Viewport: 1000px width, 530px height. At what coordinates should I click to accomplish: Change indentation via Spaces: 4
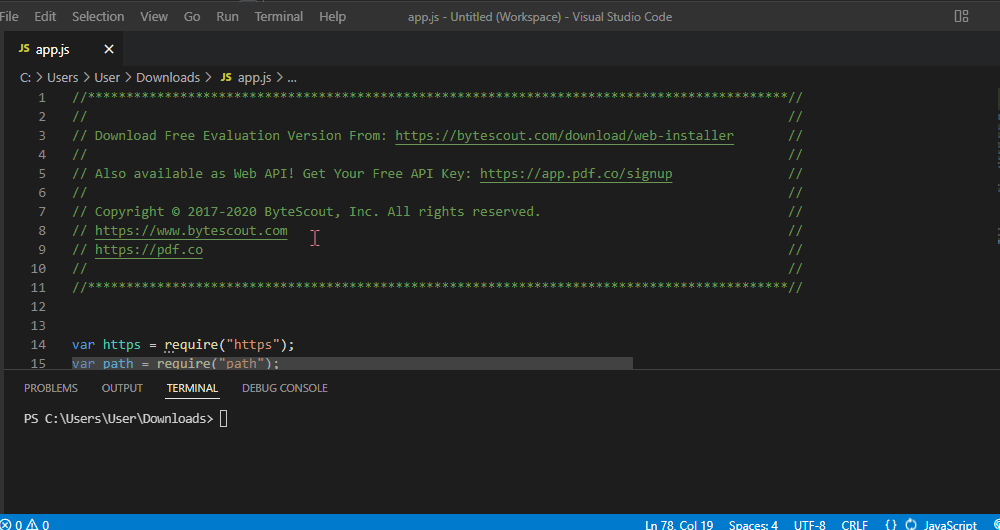[x=753, y=526]
